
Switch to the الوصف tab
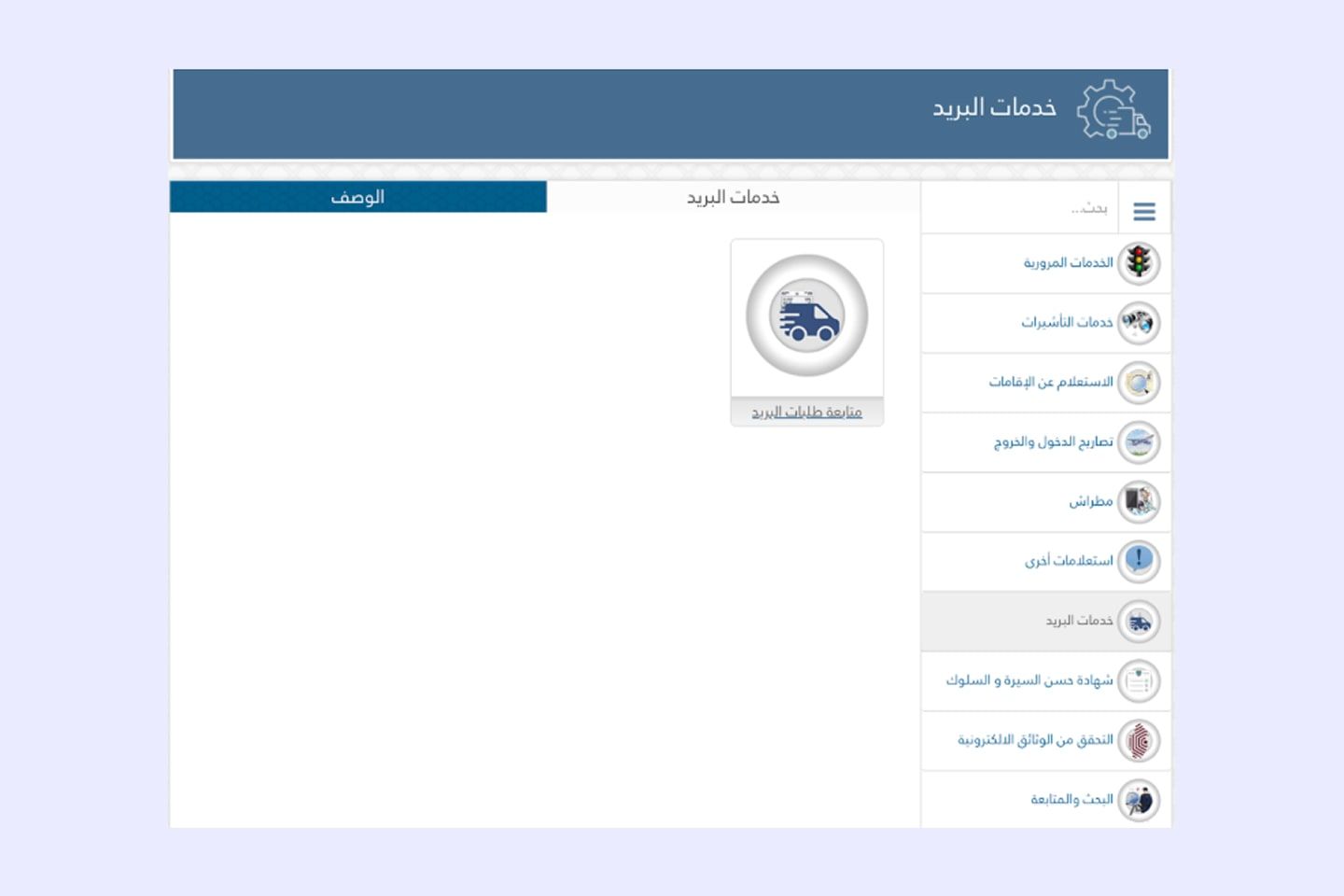[x=358, y=197]
